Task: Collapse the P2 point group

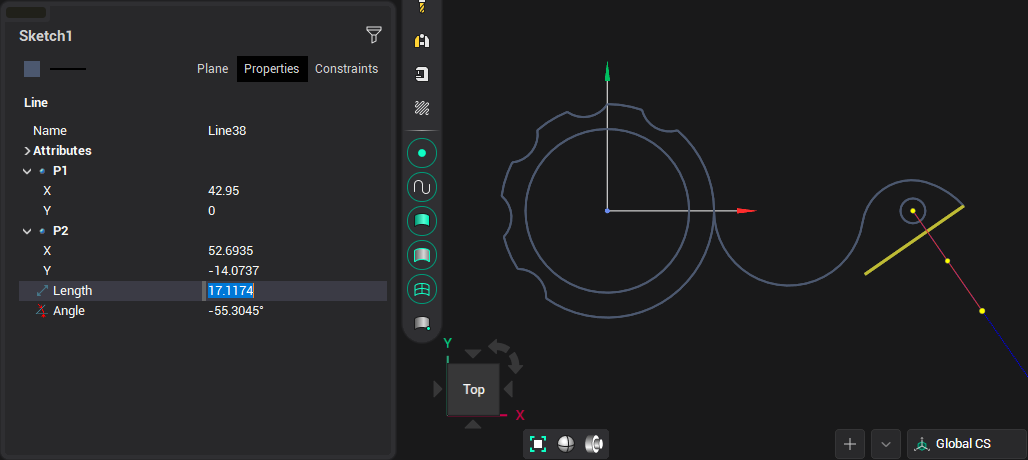Action: point(27,231)
